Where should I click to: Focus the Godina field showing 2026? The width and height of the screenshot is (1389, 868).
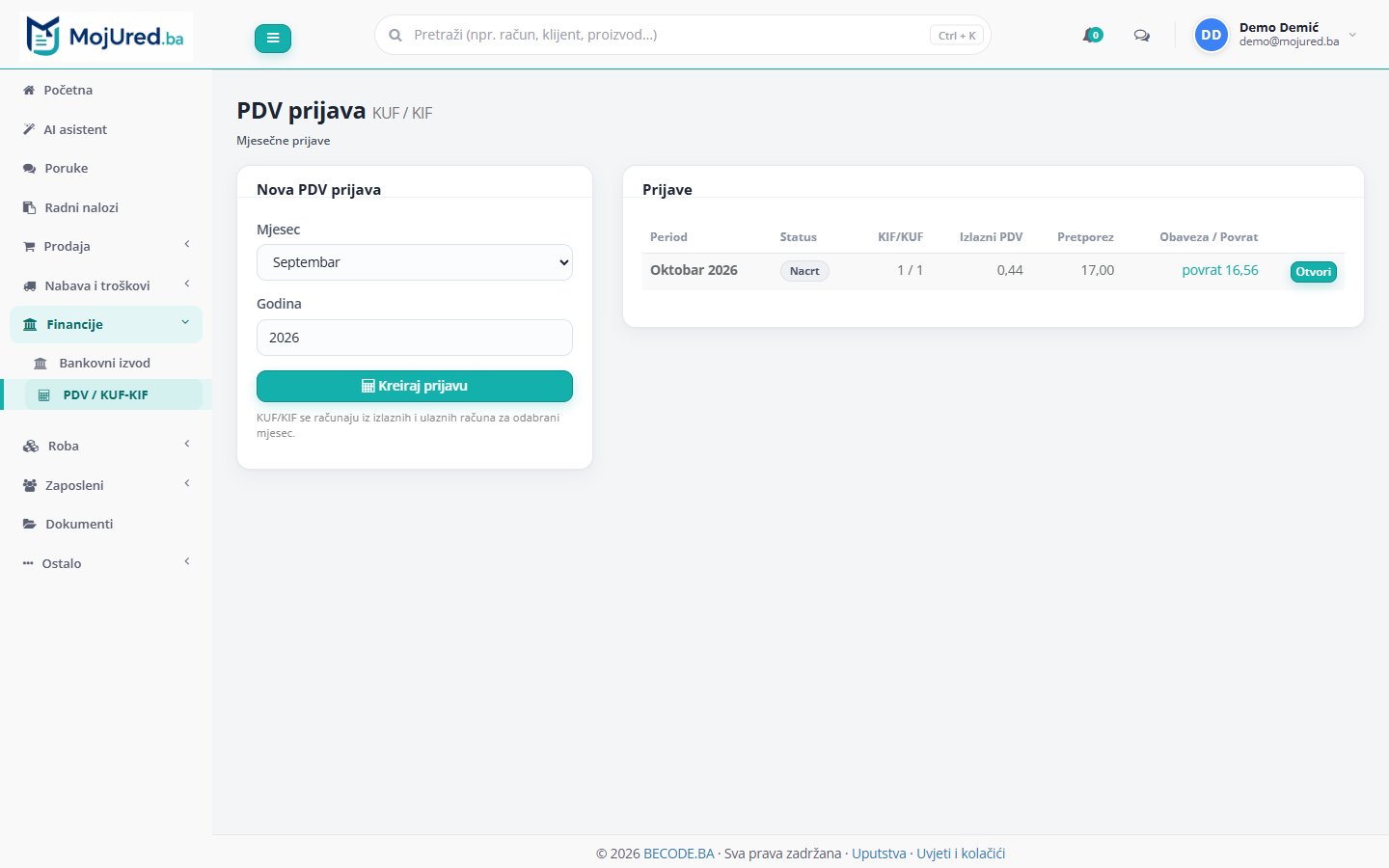click(x=415, y=338)
